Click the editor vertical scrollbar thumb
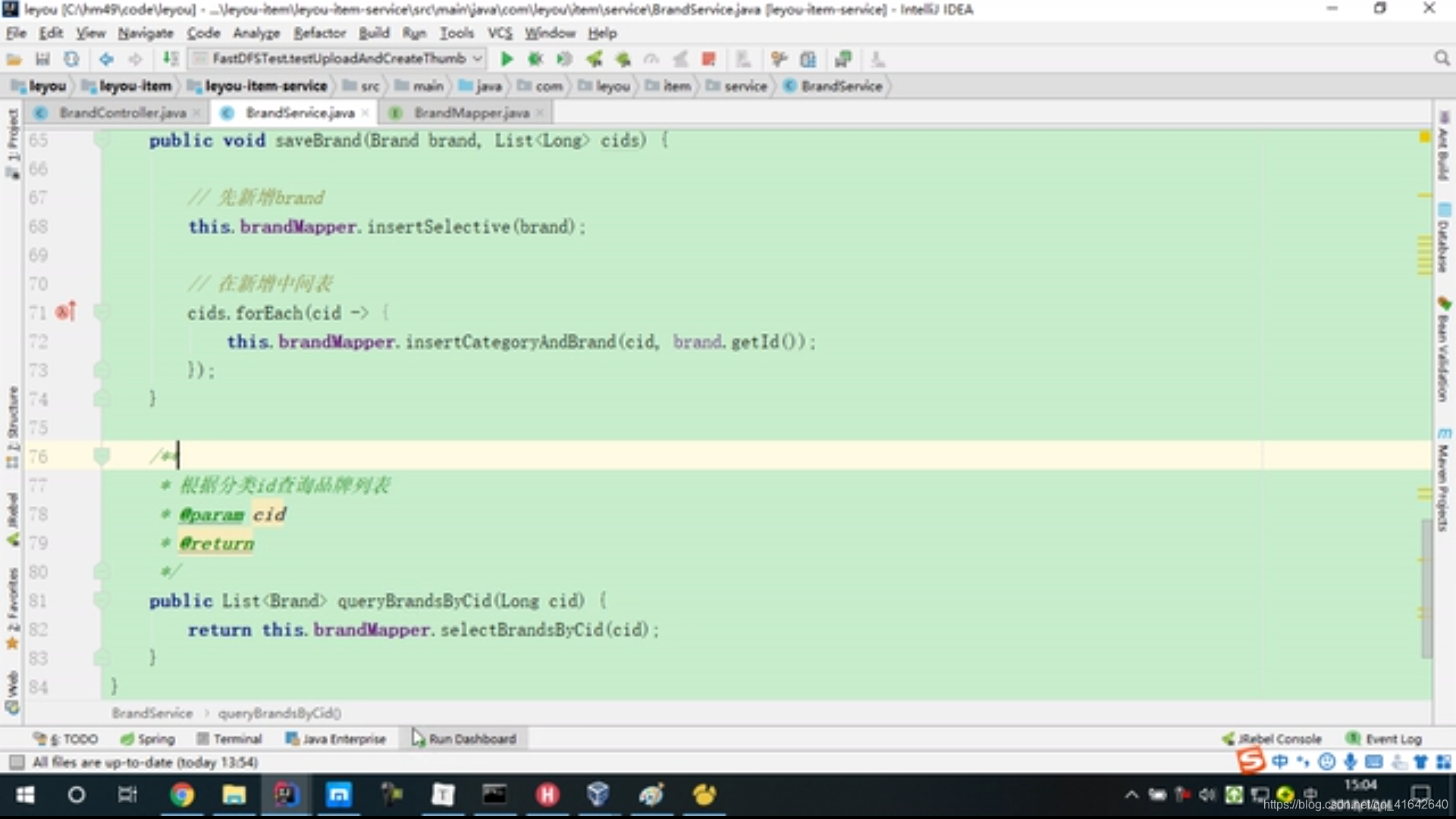Image resolution: width=1456 pixels, height=819 pixels. [1426, 588]
